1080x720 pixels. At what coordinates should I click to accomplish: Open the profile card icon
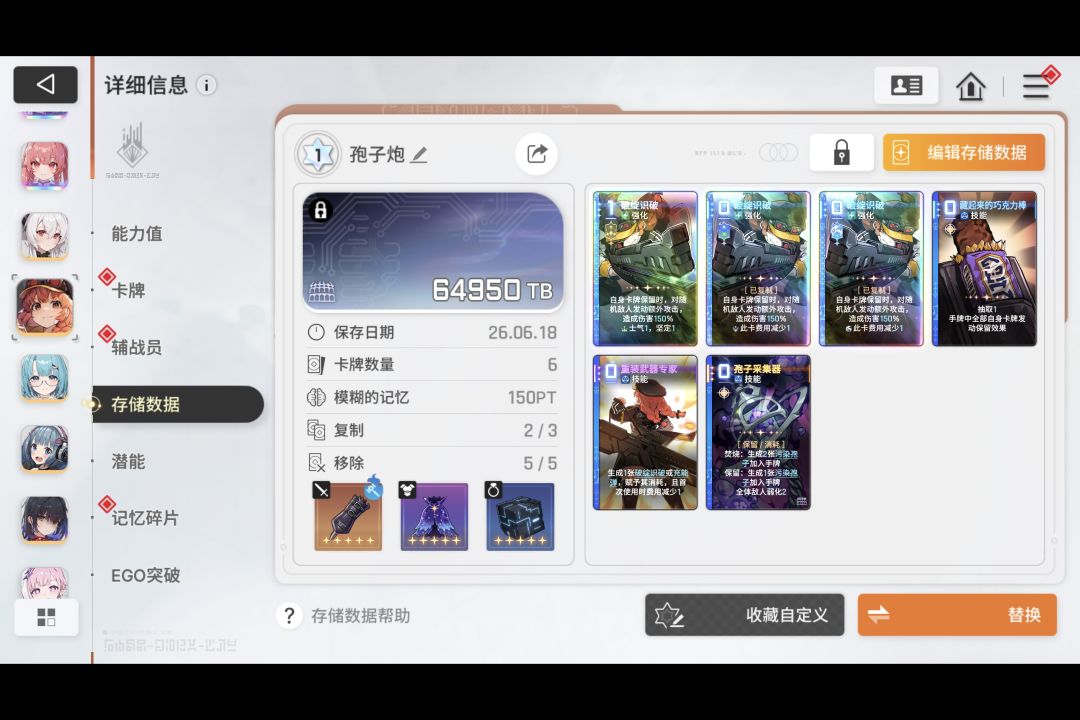click(x=906, y=85)
